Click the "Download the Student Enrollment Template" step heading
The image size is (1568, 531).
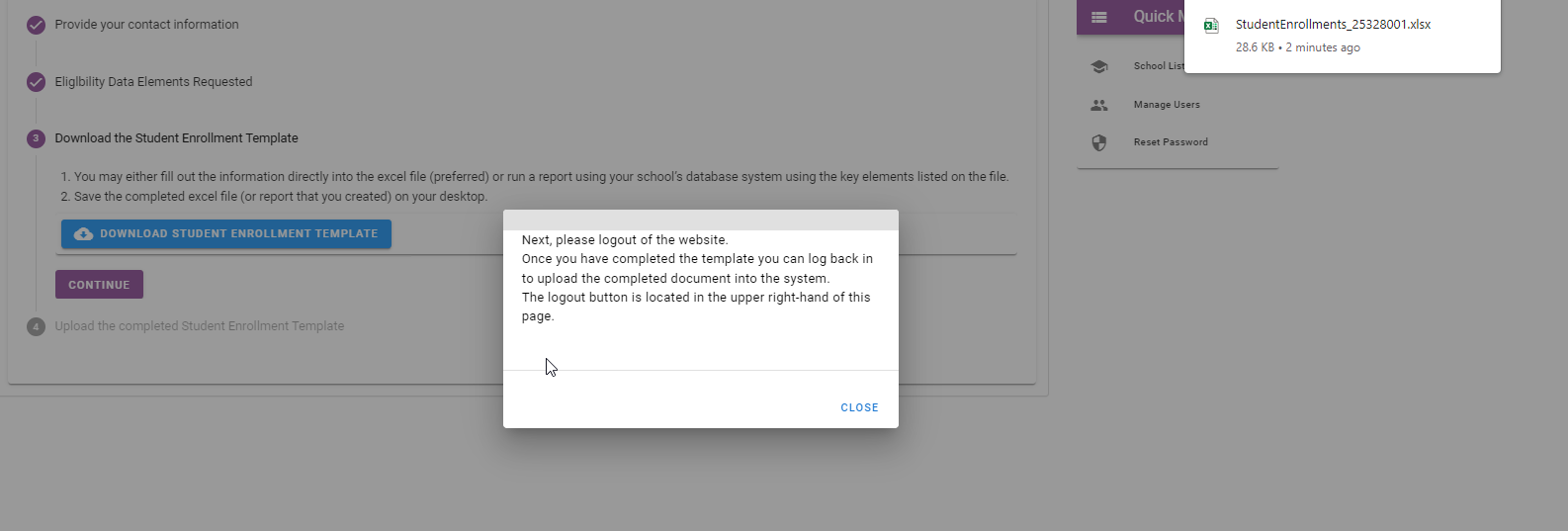coord(176,138)
